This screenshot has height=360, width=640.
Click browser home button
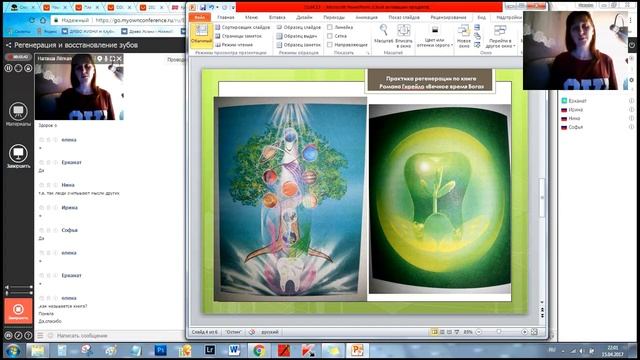[42, 20]
